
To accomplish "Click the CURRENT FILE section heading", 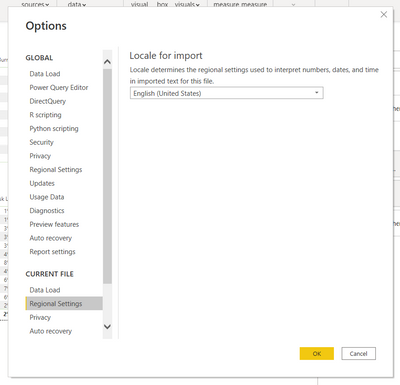I will (x=49, y=274).
